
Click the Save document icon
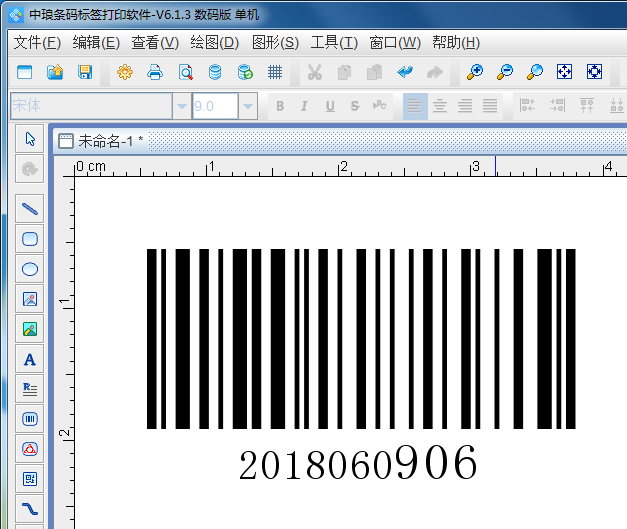pyautogui.click(x=85, y=72)
